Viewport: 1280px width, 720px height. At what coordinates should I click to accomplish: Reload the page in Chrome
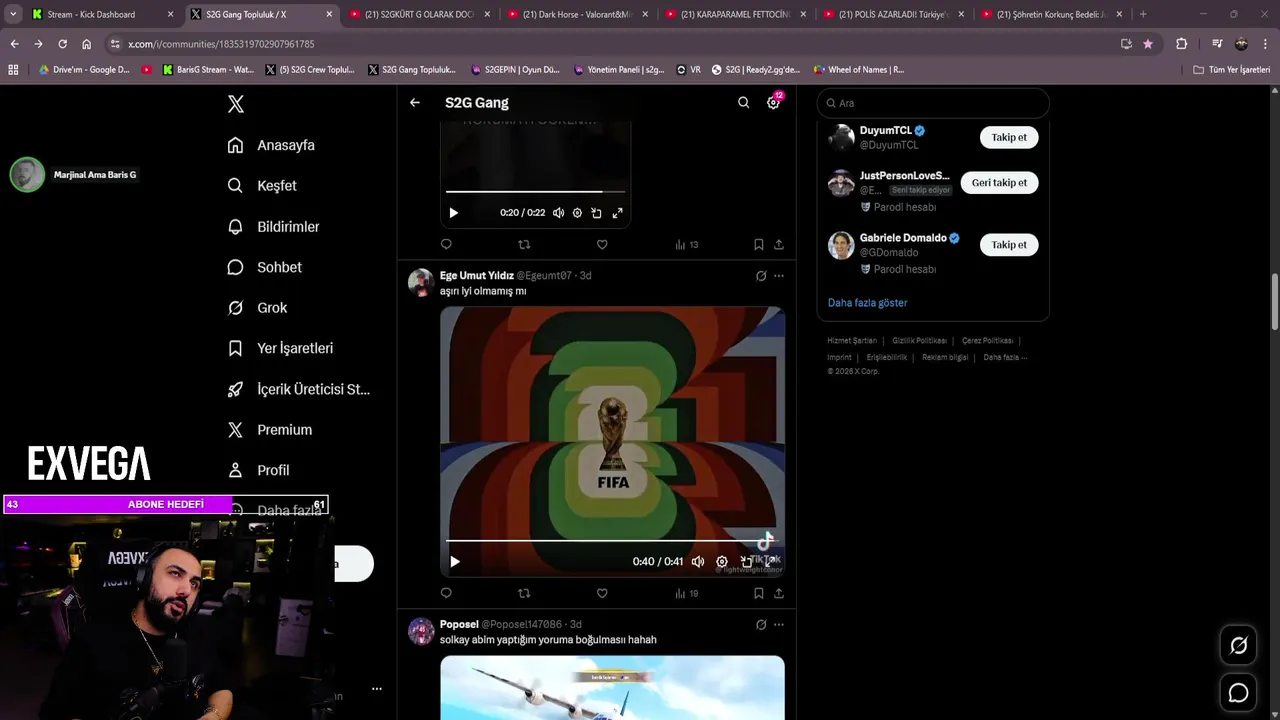62,44
